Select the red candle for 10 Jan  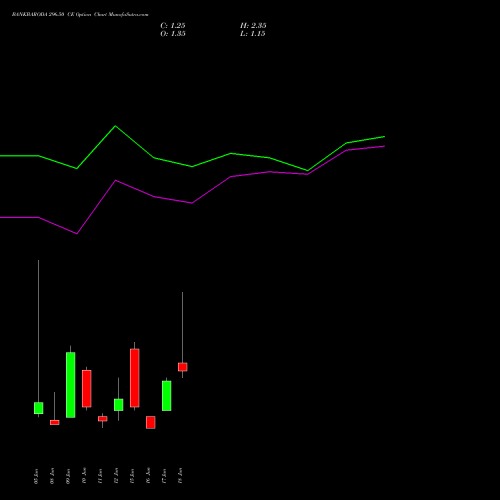point(87,389)
